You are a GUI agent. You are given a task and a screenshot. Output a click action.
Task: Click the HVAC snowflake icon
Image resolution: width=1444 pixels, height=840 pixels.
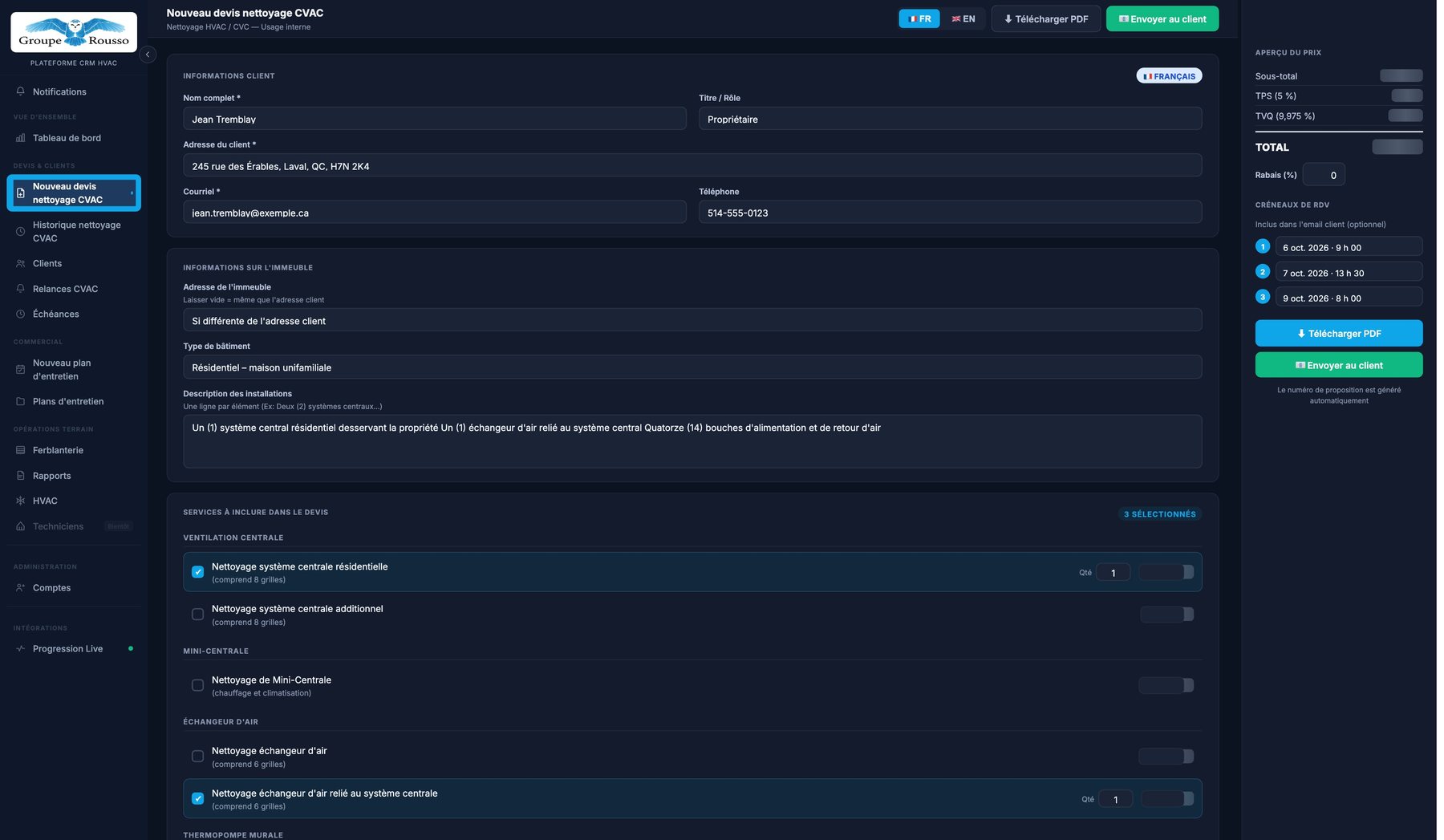tap(21, 501)
